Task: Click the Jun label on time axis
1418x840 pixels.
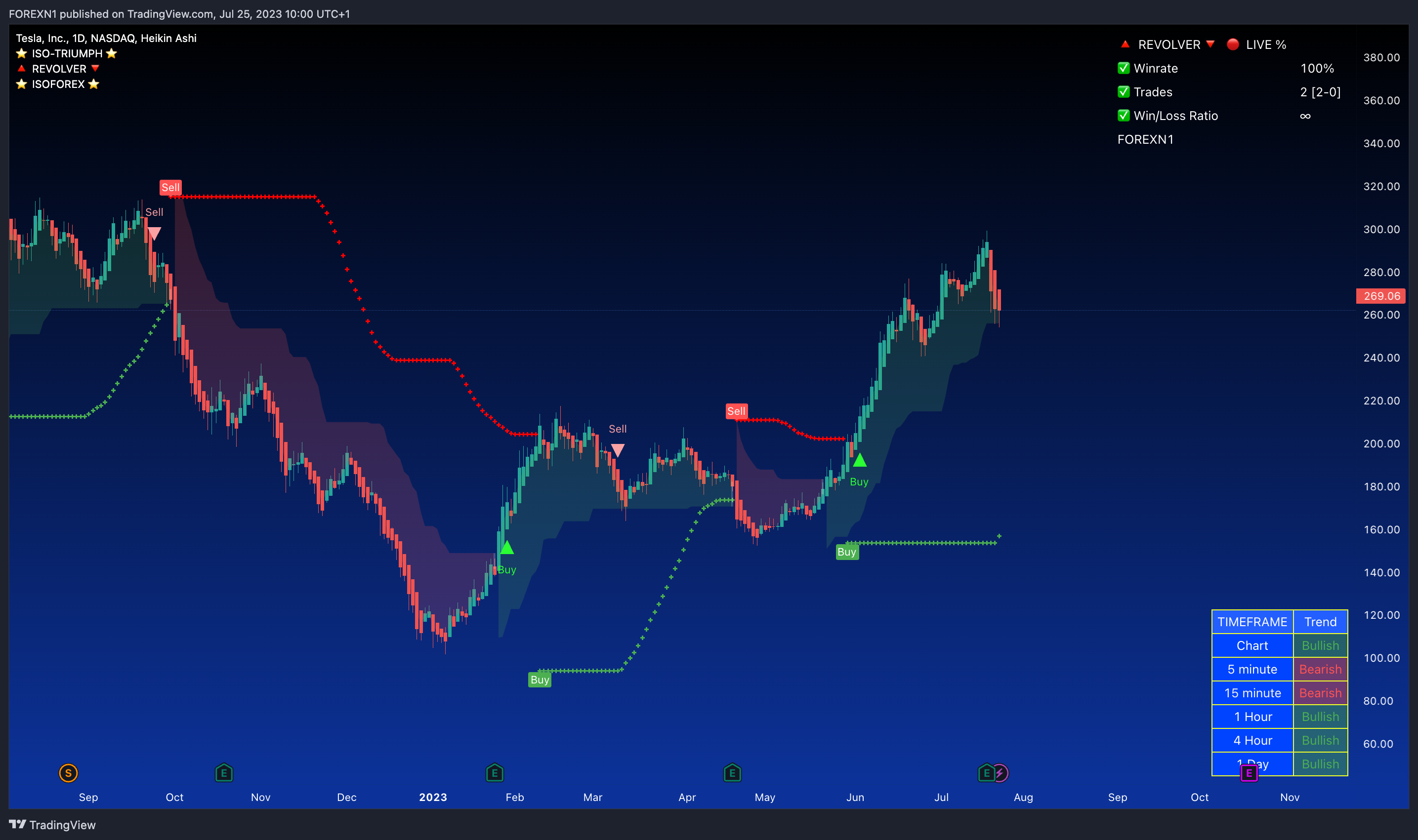Action: point(855,797)
